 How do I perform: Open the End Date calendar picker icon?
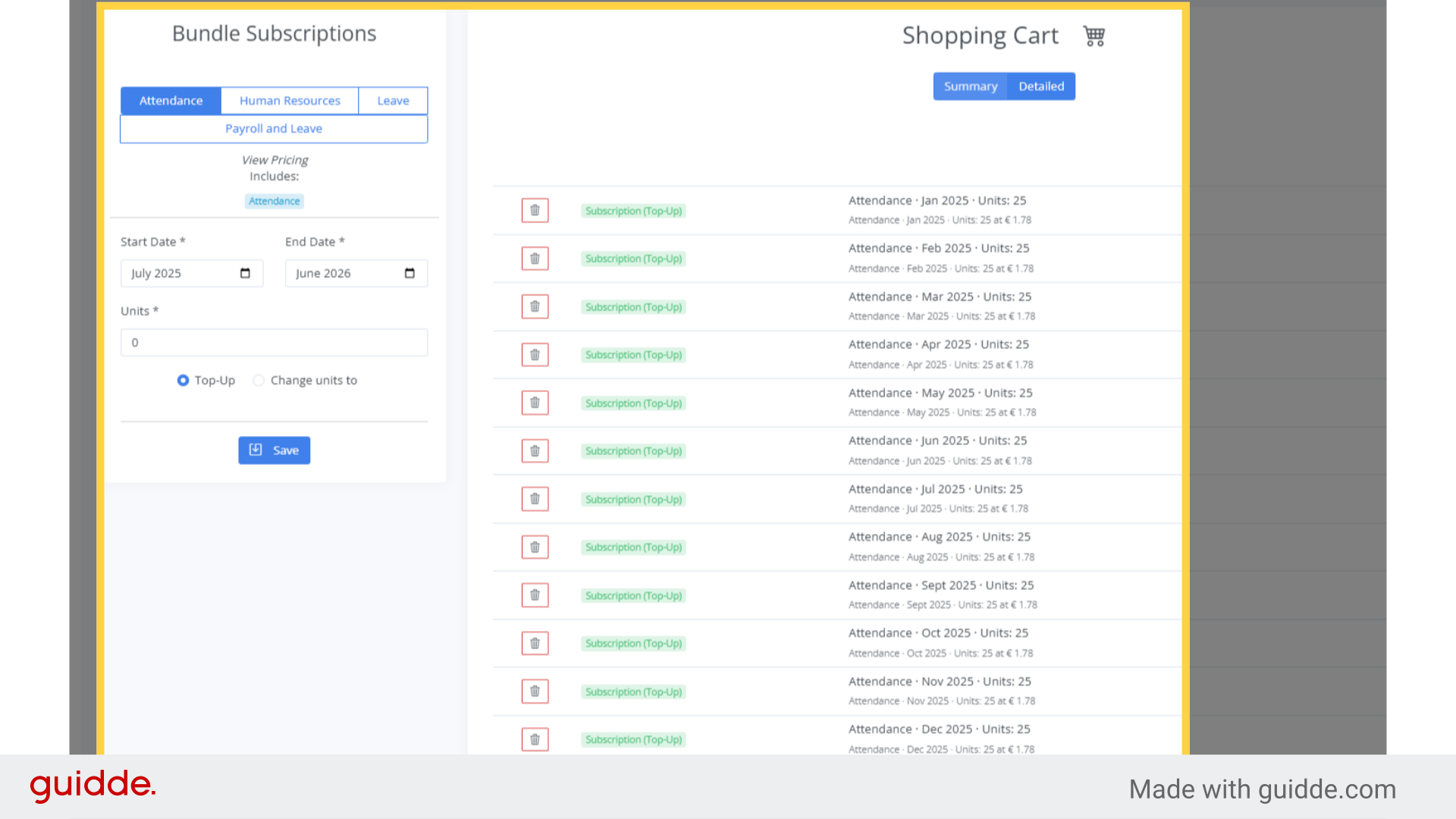tap(409, 273)
